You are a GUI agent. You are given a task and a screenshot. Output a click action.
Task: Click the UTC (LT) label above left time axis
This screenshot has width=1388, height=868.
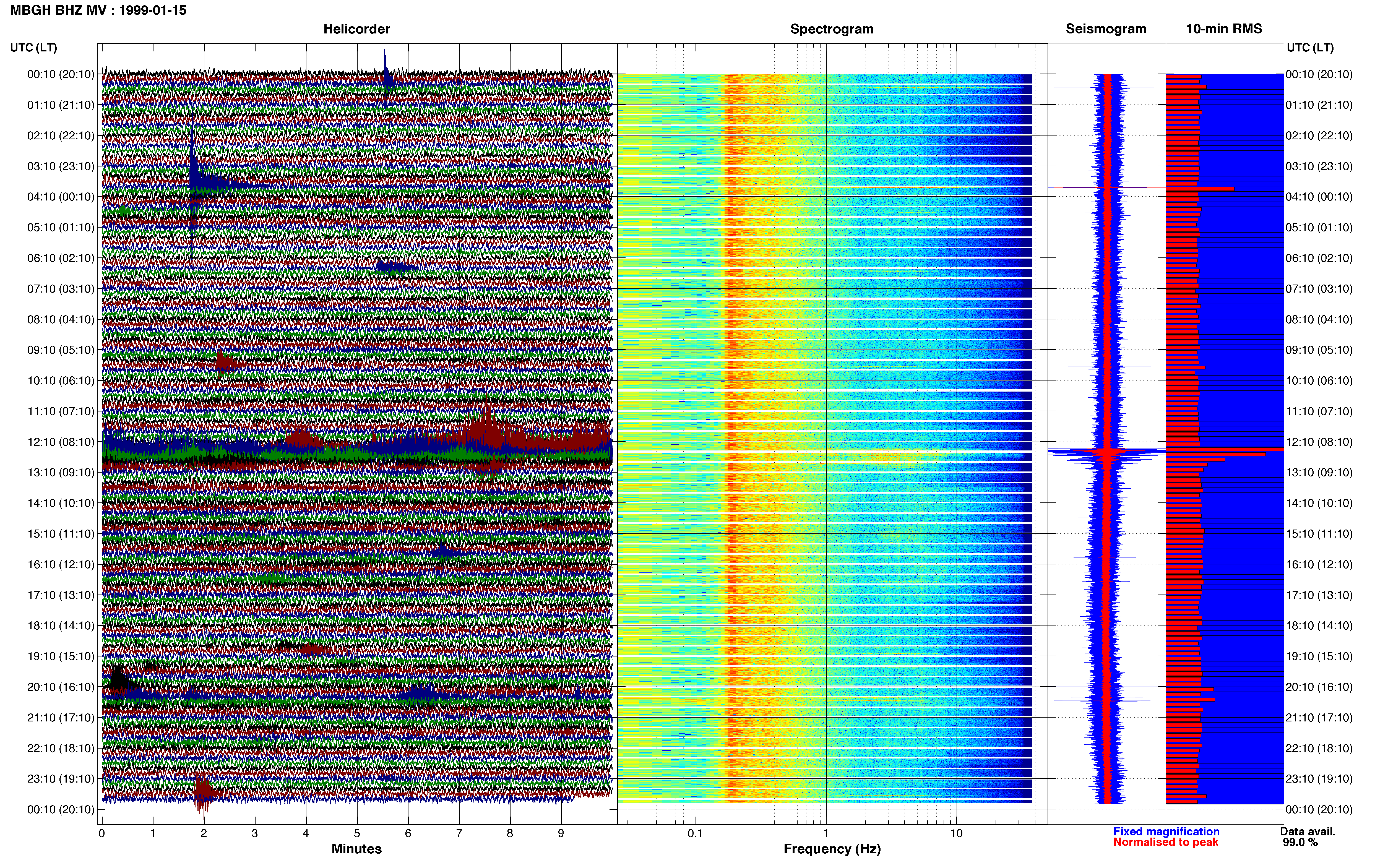coord(34,48)
